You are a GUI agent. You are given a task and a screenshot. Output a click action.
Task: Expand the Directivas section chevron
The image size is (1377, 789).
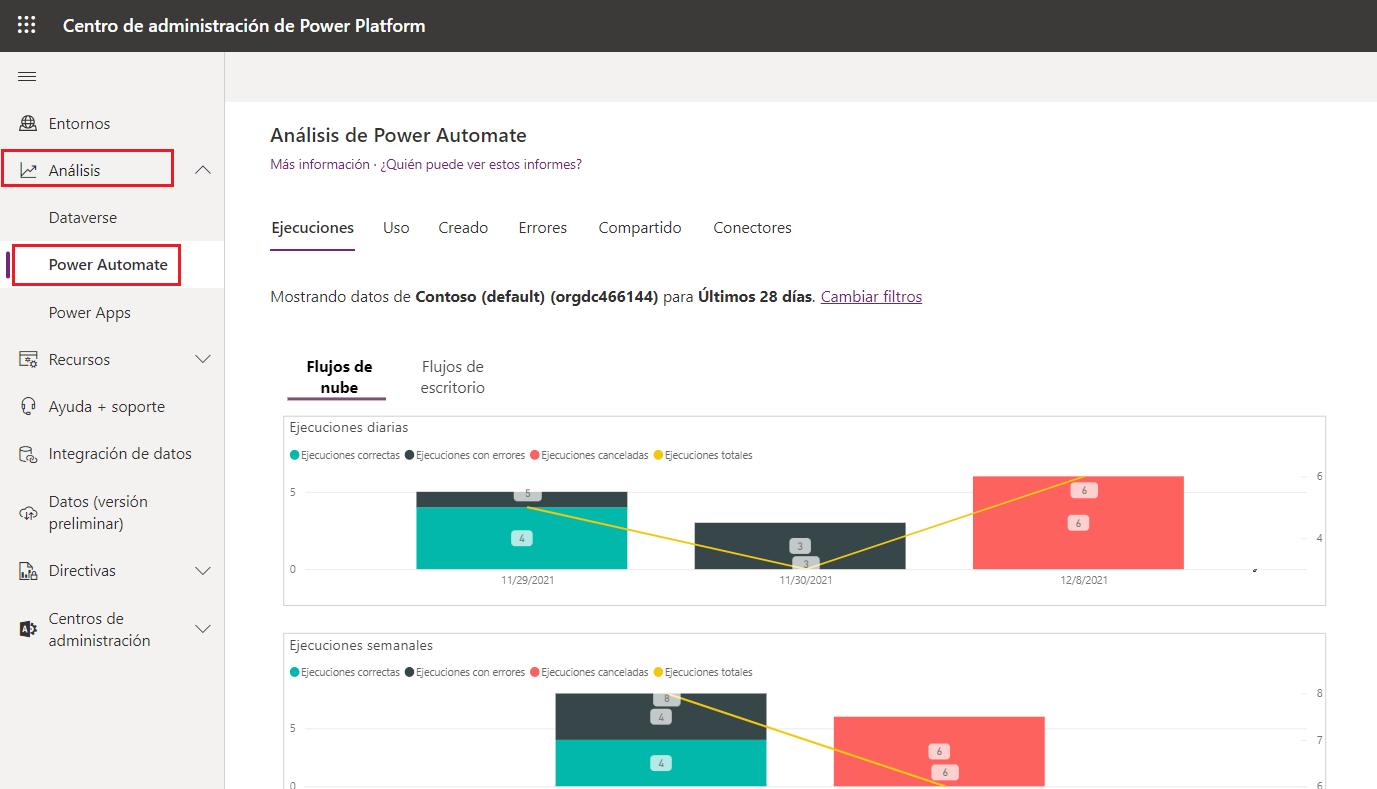pos(203,571)
